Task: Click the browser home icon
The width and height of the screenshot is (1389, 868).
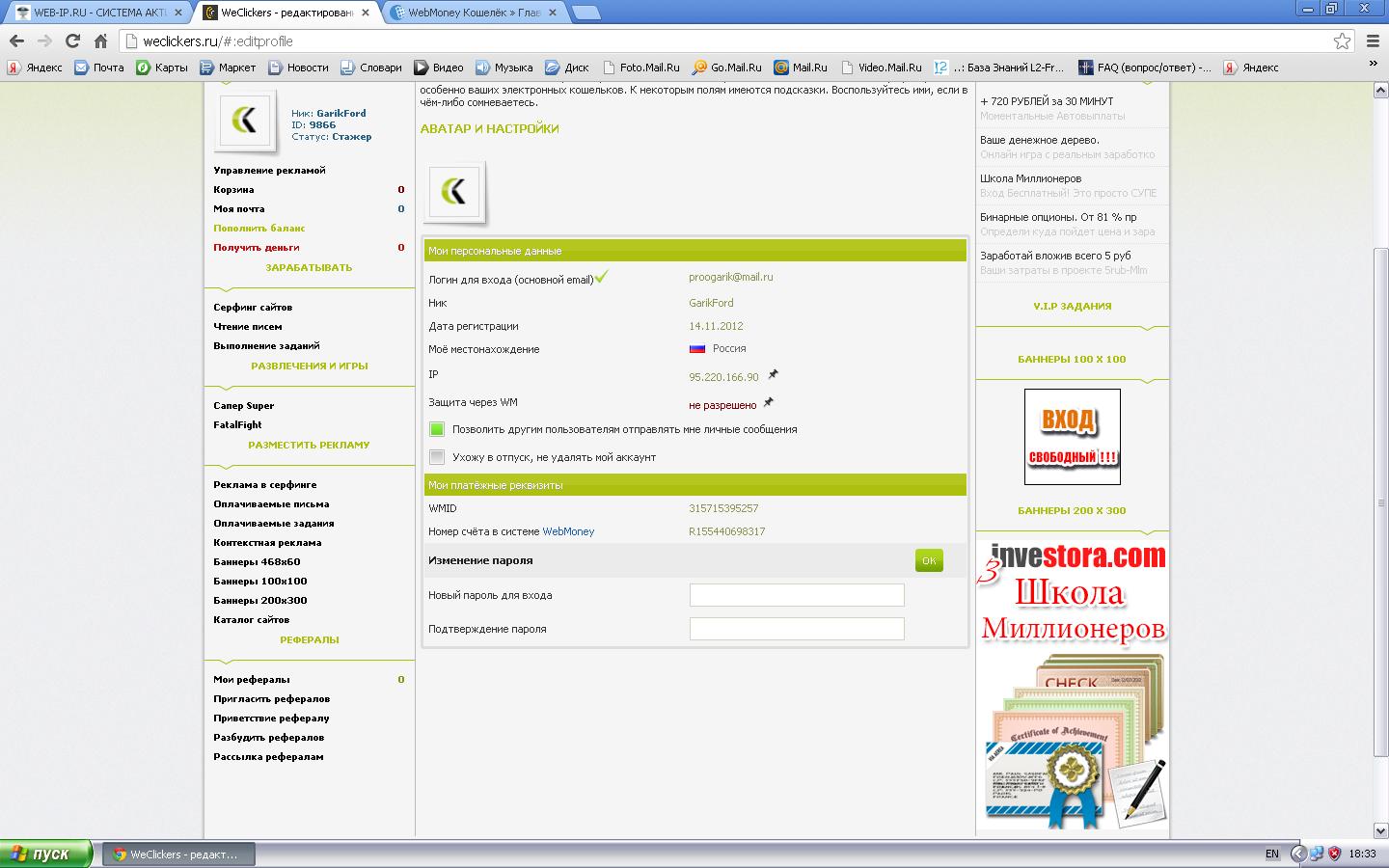Action: [x=100, y=41]
